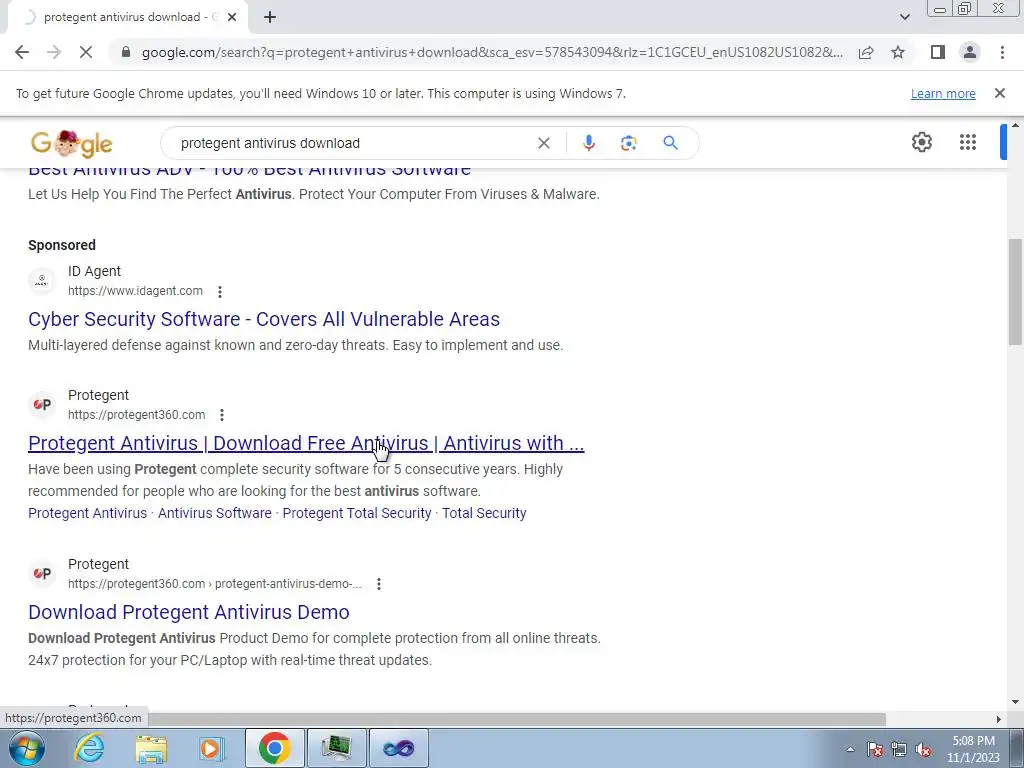Open the monitor app in taskbar

[x=336, y=748]
